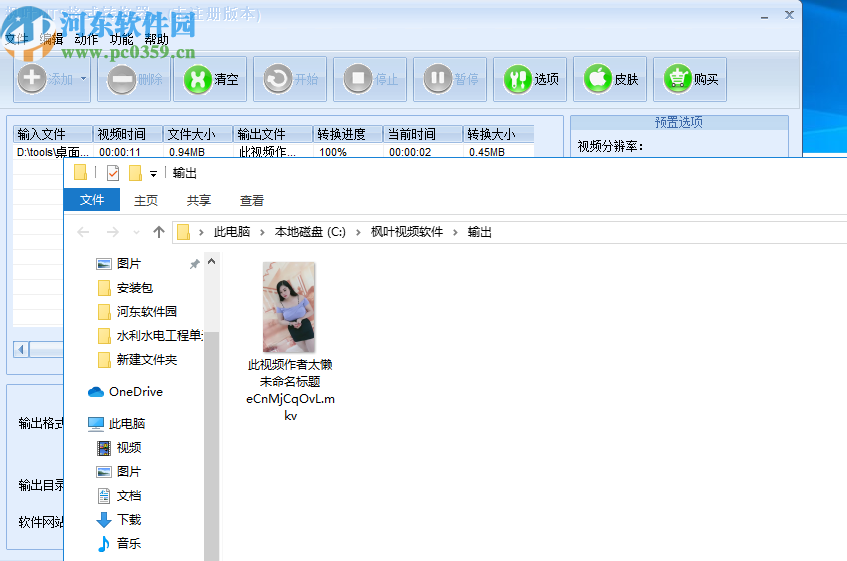Select the 下载 folder in the sidebar
847x561 pixels.
pyautogui.click(x=129, y=520)
